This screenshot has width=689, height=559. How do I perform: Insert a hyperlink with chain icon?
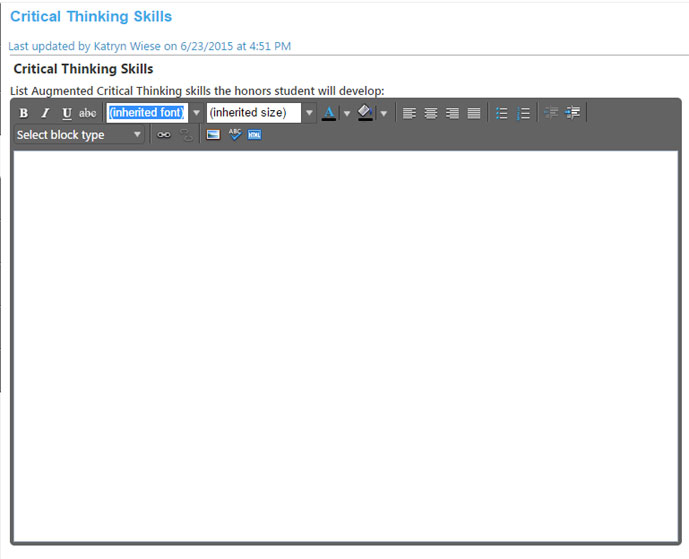164,134
